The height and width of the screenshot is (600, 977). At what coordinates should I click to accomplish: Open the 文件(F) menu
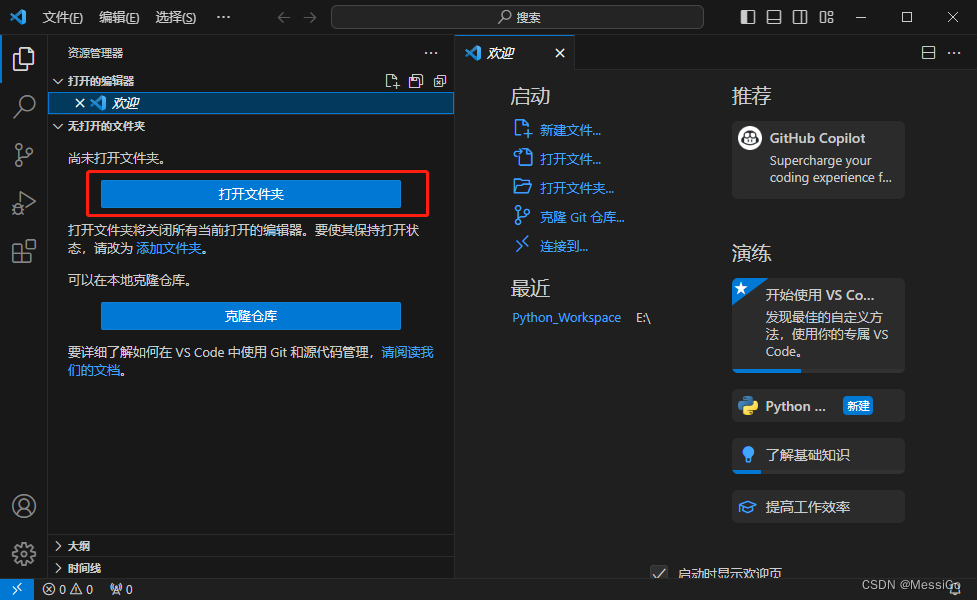click(x=62, y=17)
